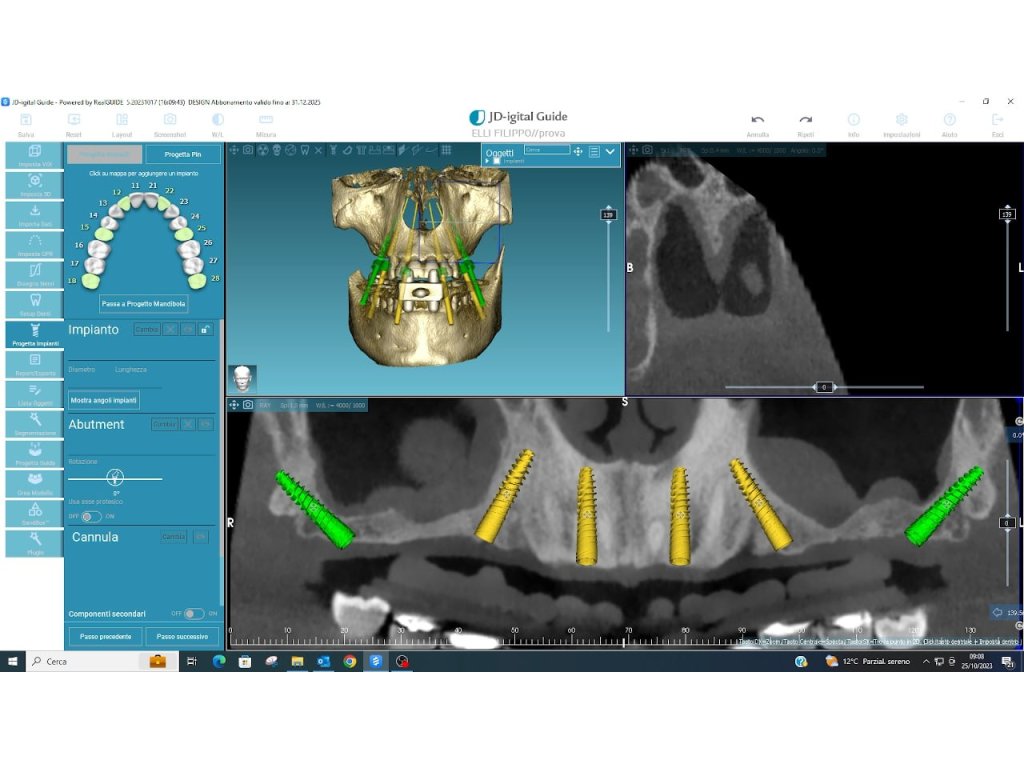Open the Setup Denti step

[35, 305]
